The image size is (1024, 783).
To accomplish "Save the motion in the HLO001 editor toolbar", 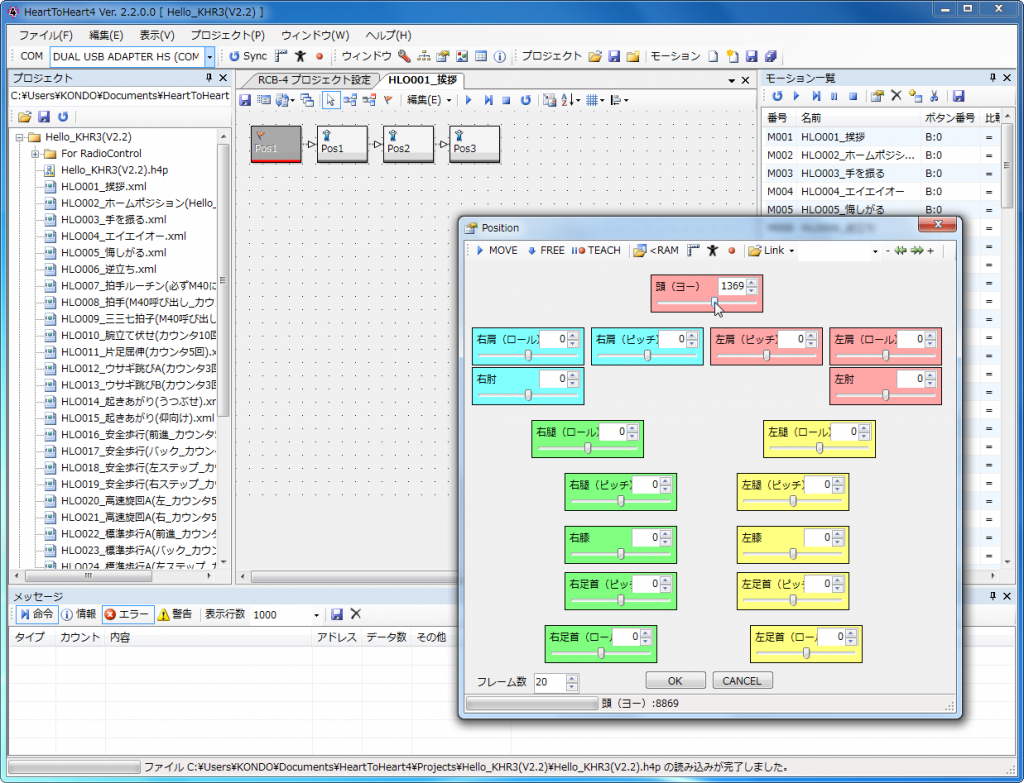I will point(245,100).
